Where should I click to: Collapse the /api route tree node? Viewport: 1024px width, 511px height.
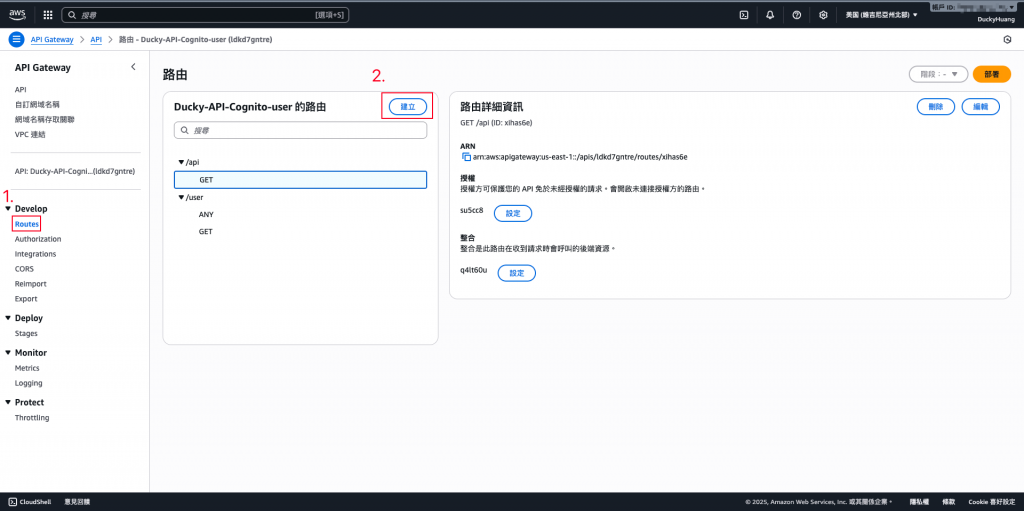point(181,161)
